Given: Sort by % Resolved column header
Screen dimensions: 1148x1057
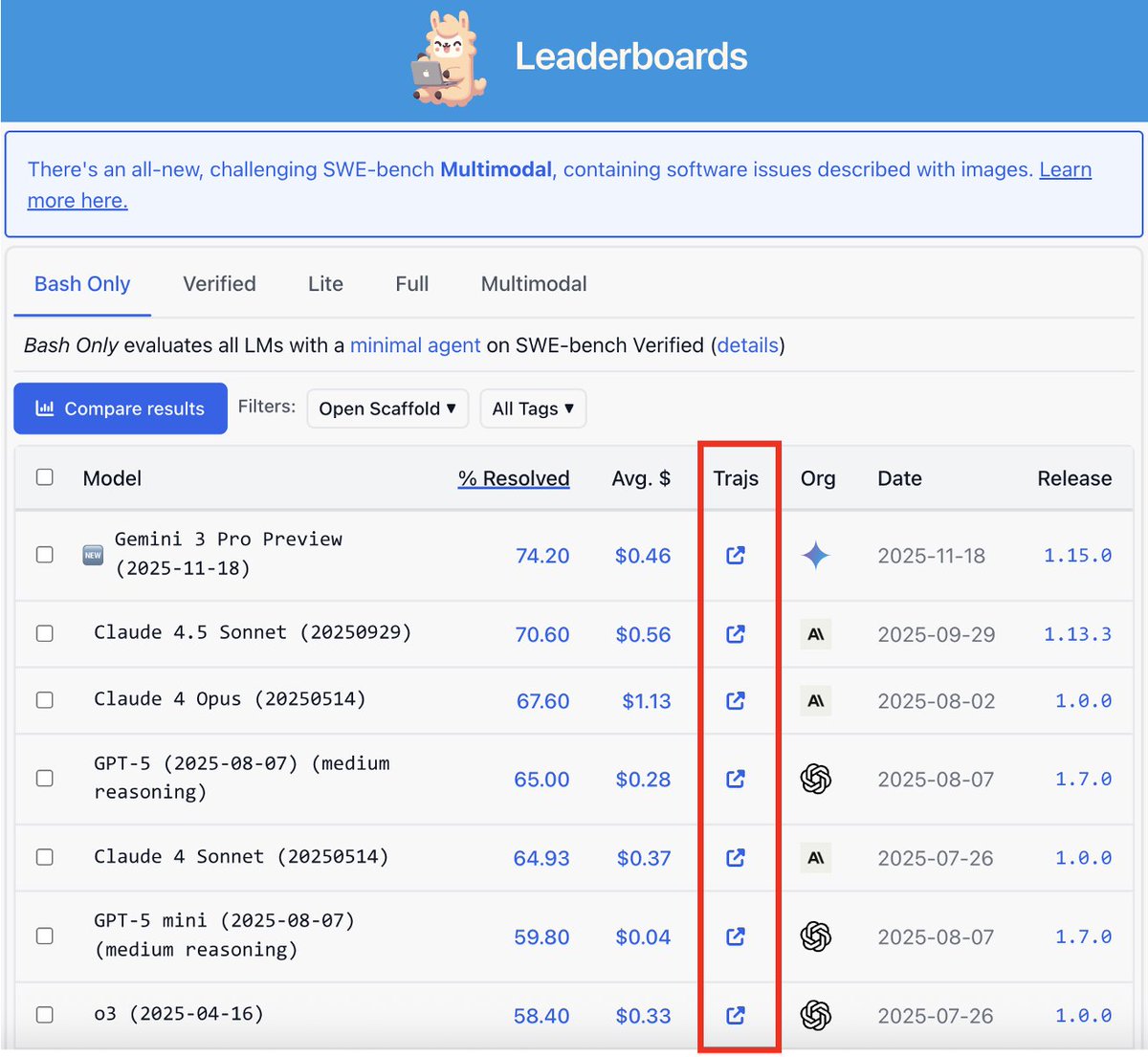Looking at the screenshot, I should 514,478.
